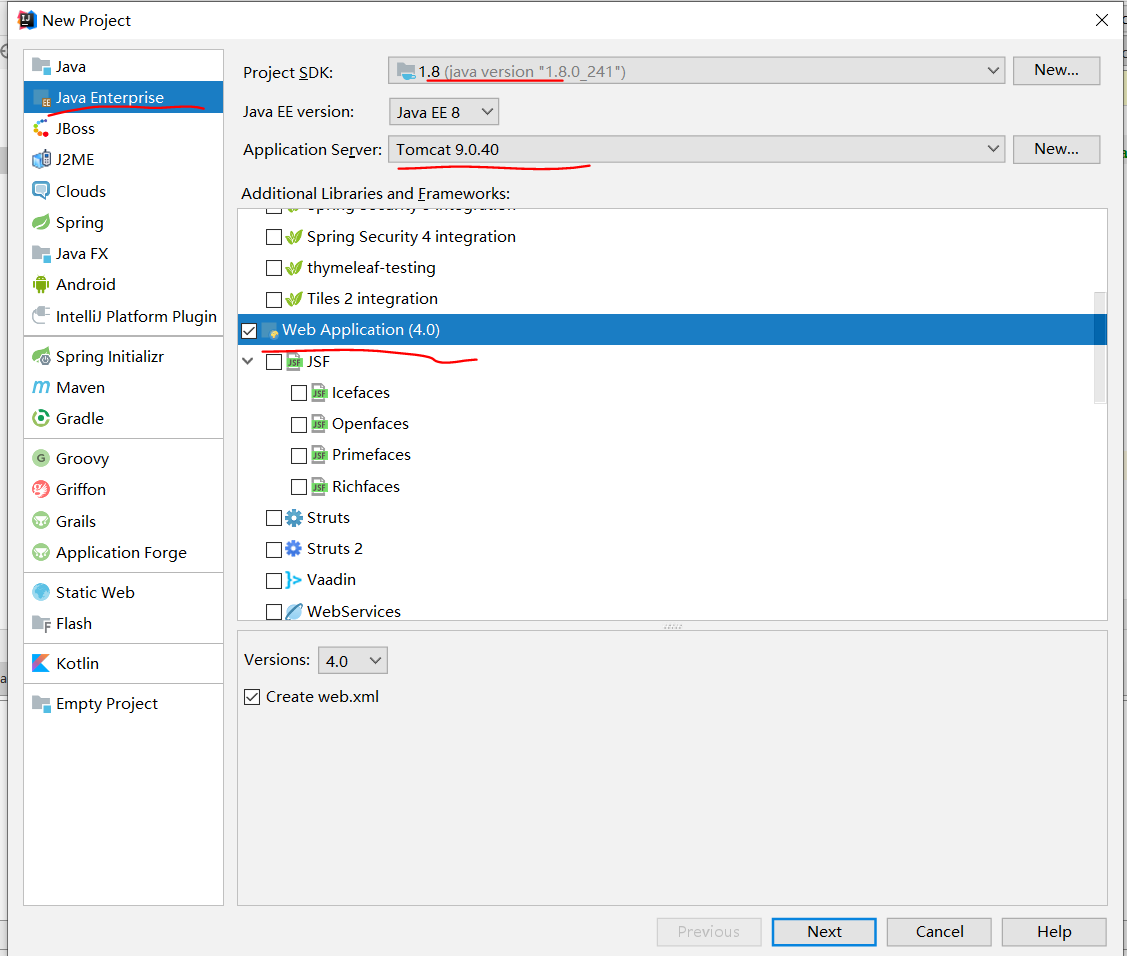Check the Vaadin checkbox
Screen dimensions: 1127x956
click(273, 580)
